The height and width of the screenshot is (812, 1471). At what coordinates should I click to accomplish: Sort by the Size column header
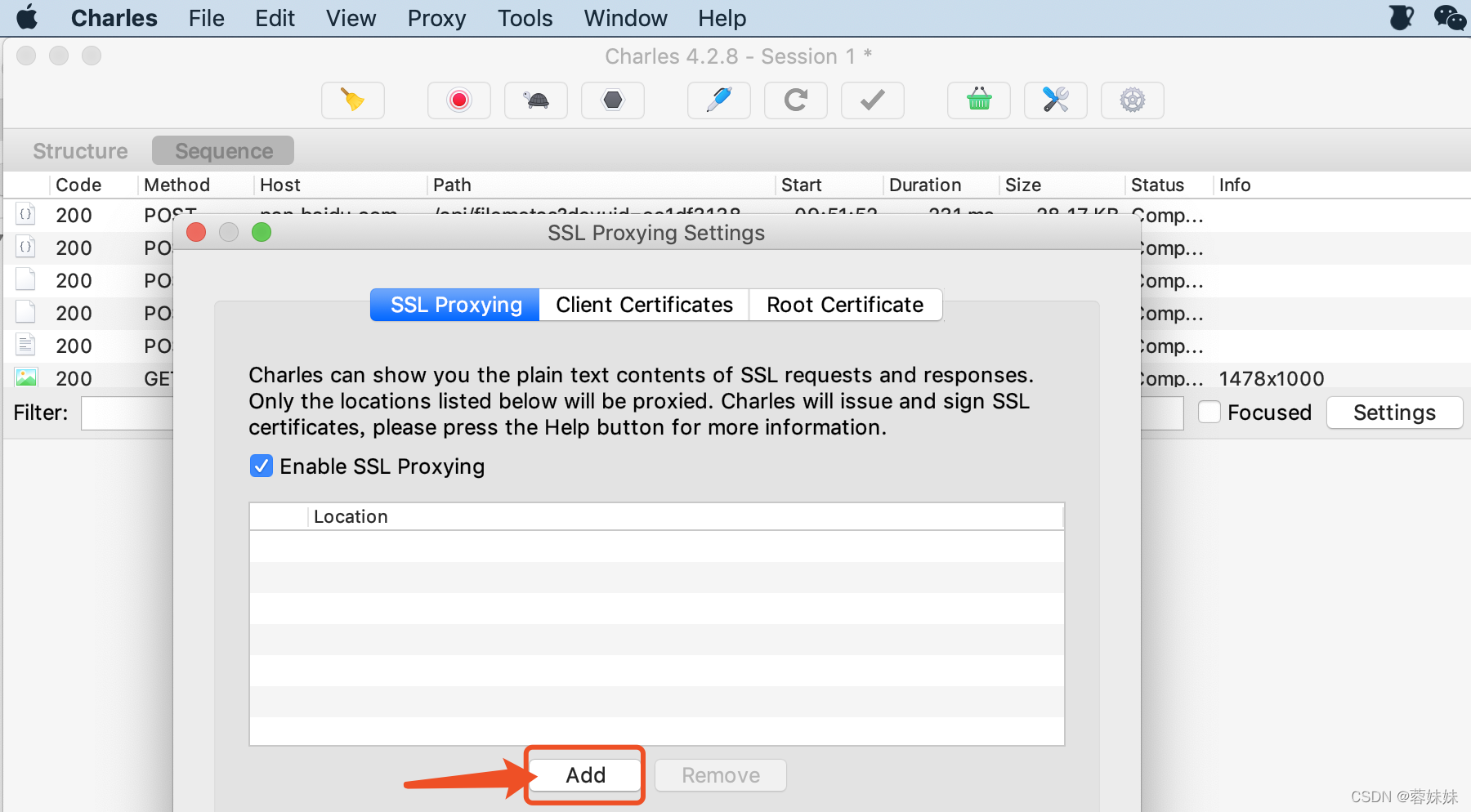tap(1023, 185)
